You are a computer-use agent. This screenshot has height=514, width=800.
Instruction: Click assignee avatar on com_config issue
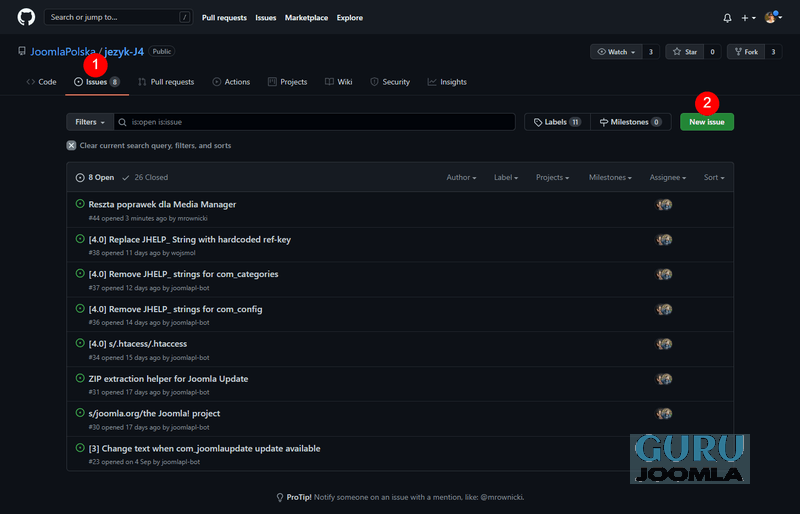(664, 309)
